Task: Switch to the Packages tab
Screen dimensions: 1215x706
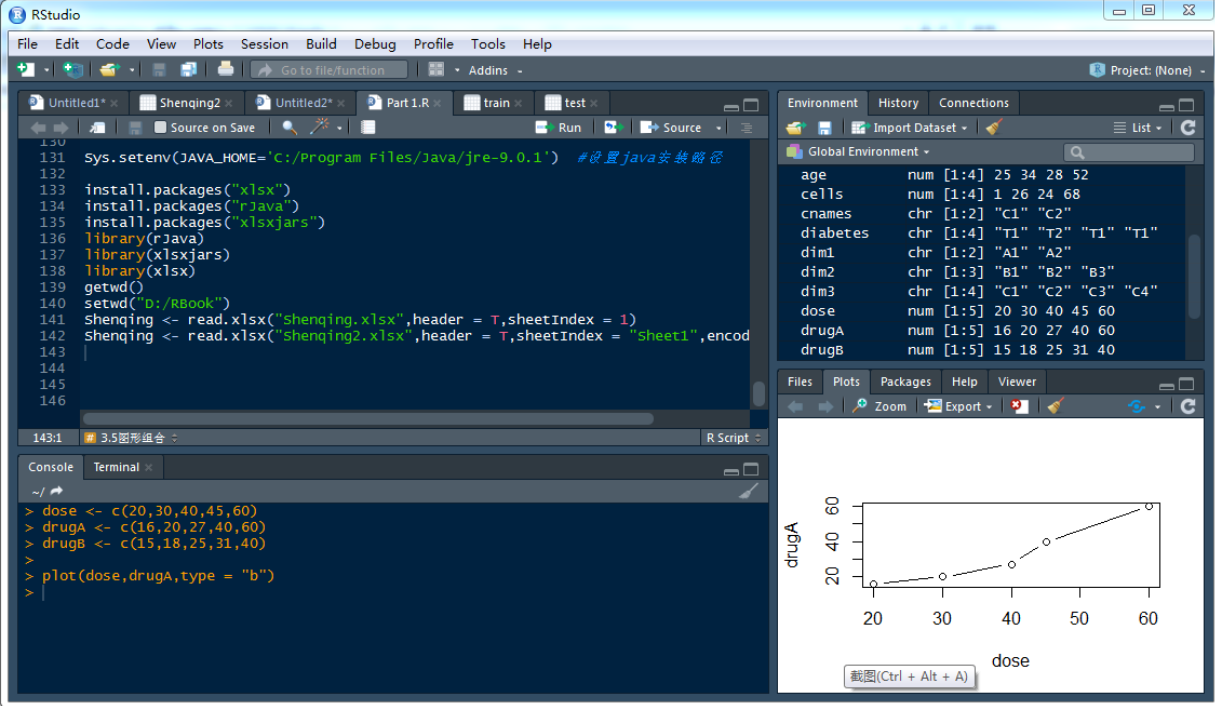Action: [x=906, y=382]
